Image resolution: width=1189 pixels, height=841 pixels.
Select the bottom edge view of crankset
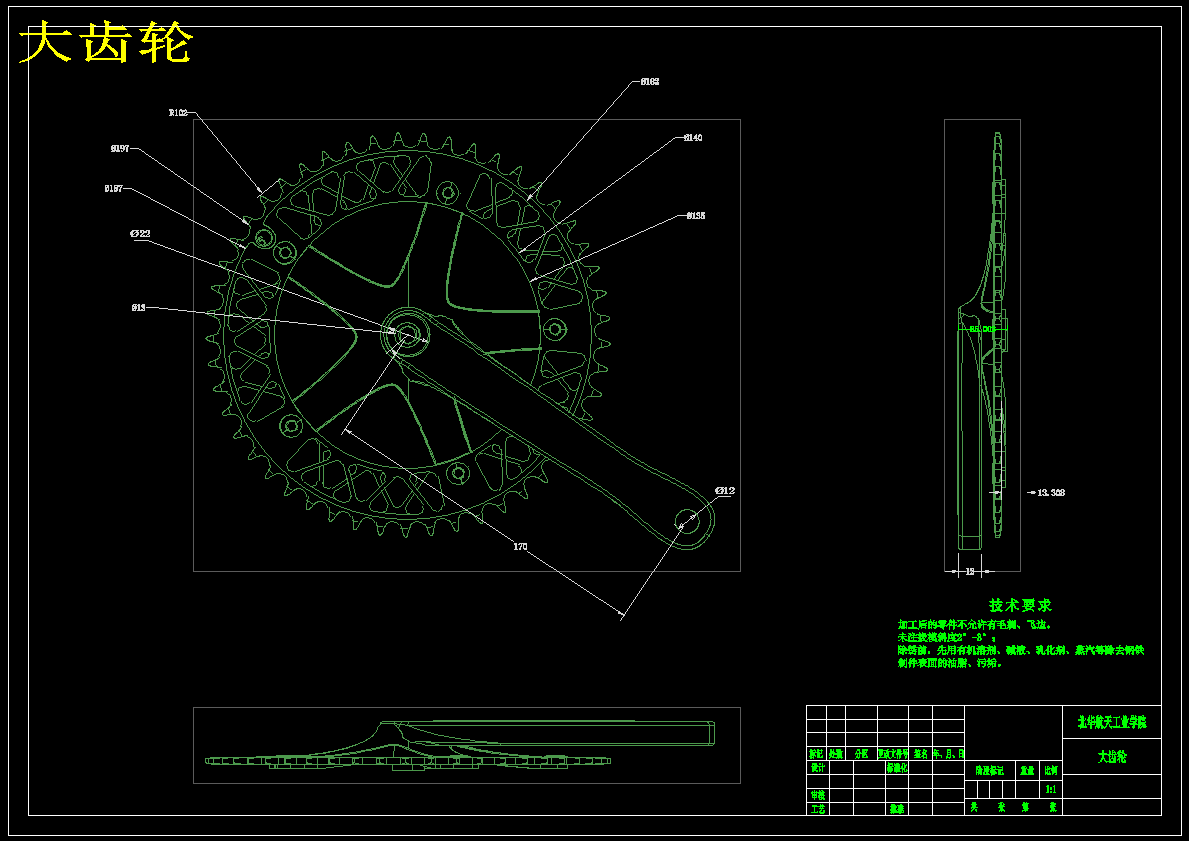point(460,747)
